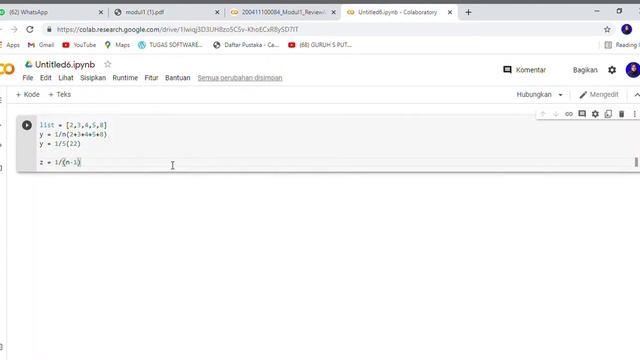Restore down the Chrome window
640x360 pixels.
click(619, 11)
